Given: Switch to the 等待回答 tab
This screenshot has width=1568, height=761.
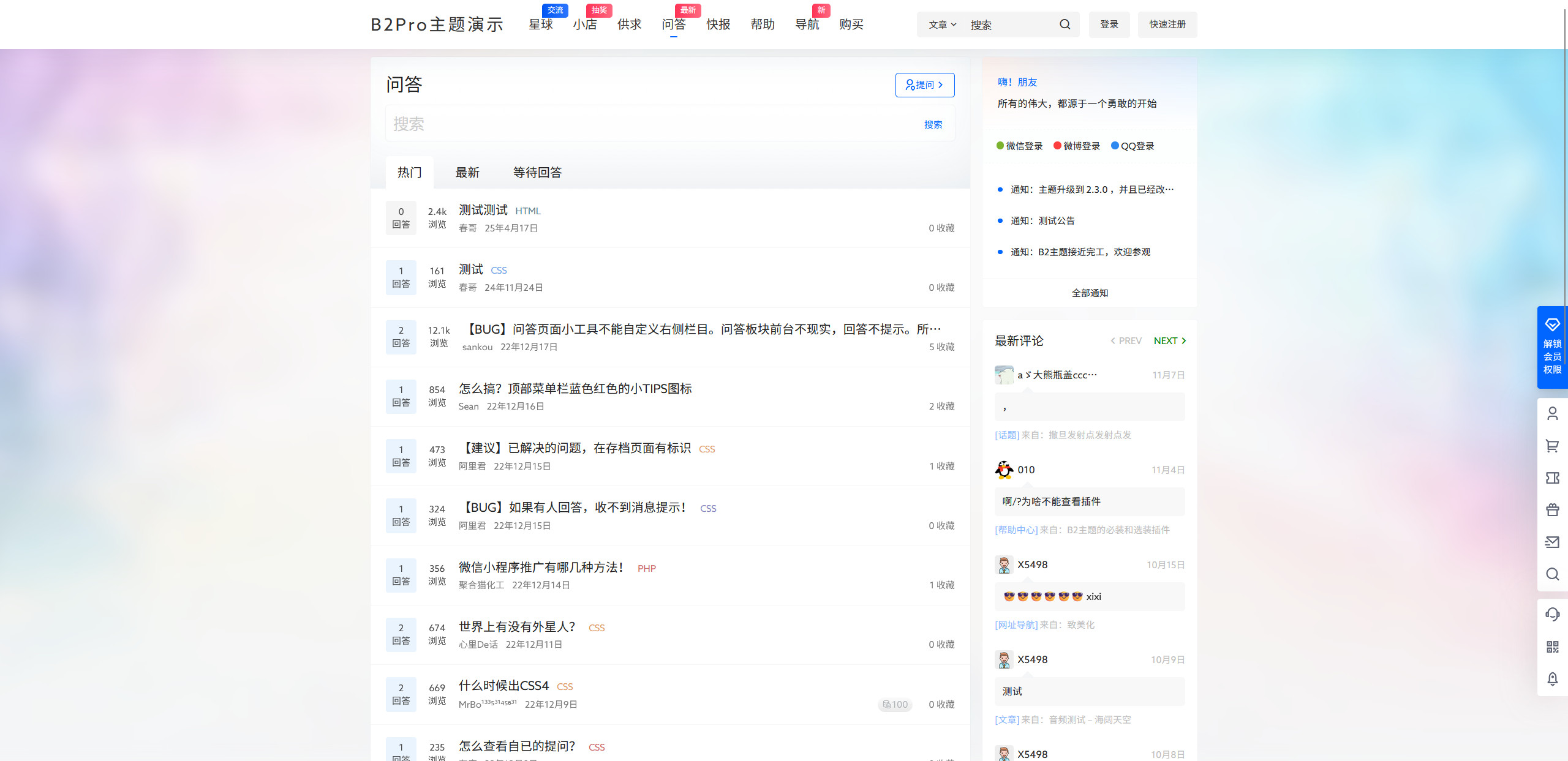Looking at the screenshot, I should tap(539, 173).
